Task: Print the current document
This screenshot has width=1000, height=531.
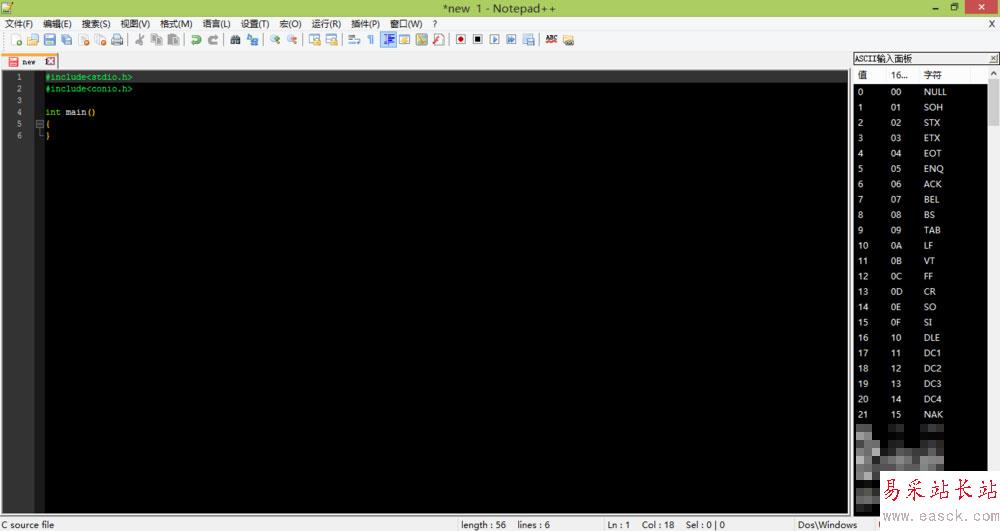Action: click(x=117, y=40)
